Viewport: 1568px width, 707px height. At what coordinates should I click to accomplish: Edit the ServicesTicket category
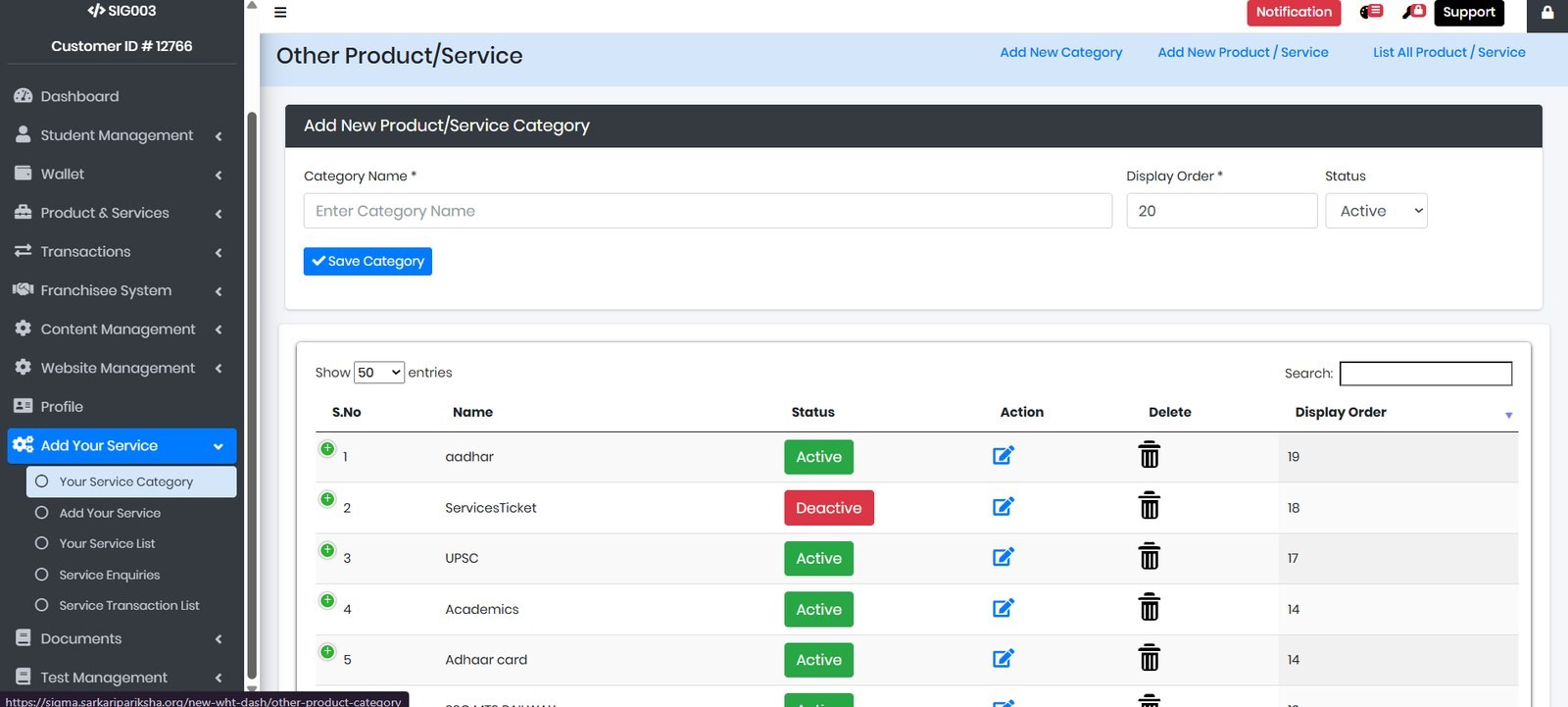point(1004,507)
